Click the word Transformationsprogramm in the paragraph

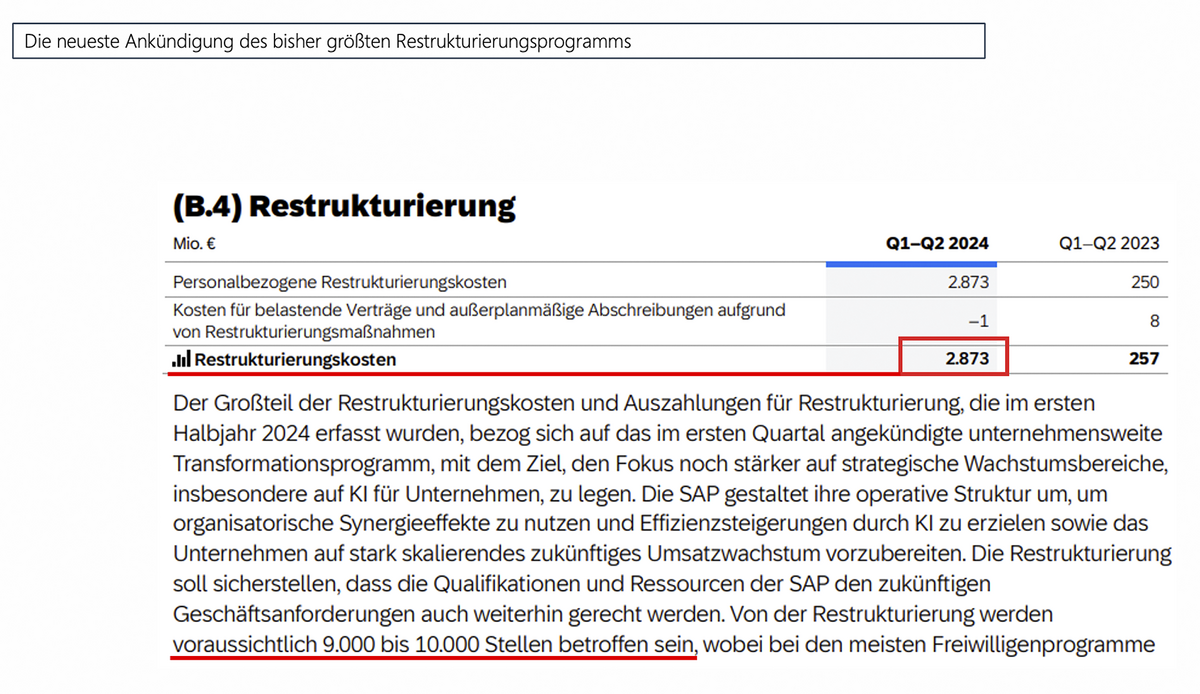coord(300,465)
